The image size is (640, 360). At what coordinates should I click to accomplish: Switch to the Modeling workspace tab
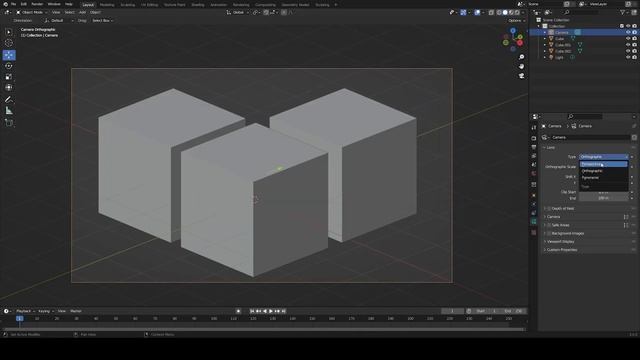[107, 5]
